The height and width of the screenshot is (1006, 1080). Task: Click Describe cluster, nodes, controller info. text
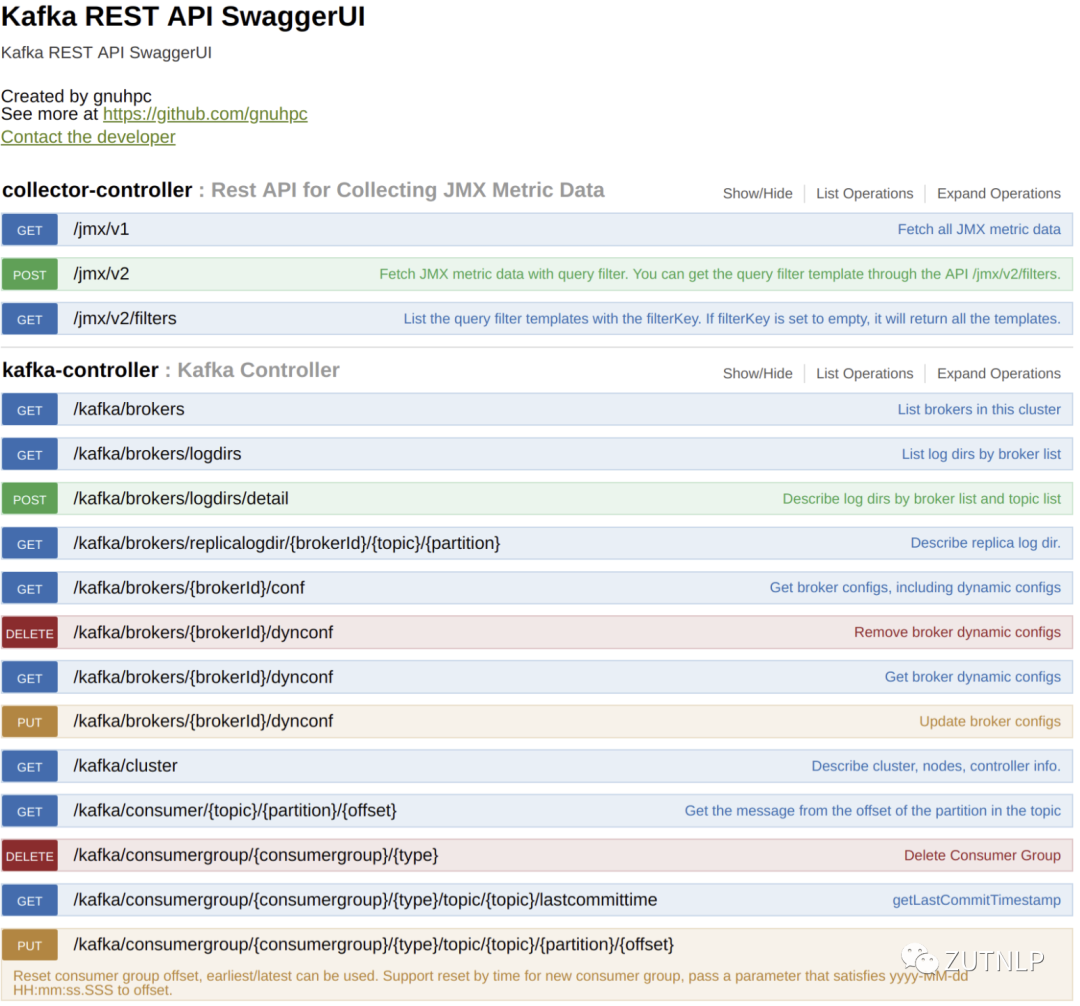[936, 766]
